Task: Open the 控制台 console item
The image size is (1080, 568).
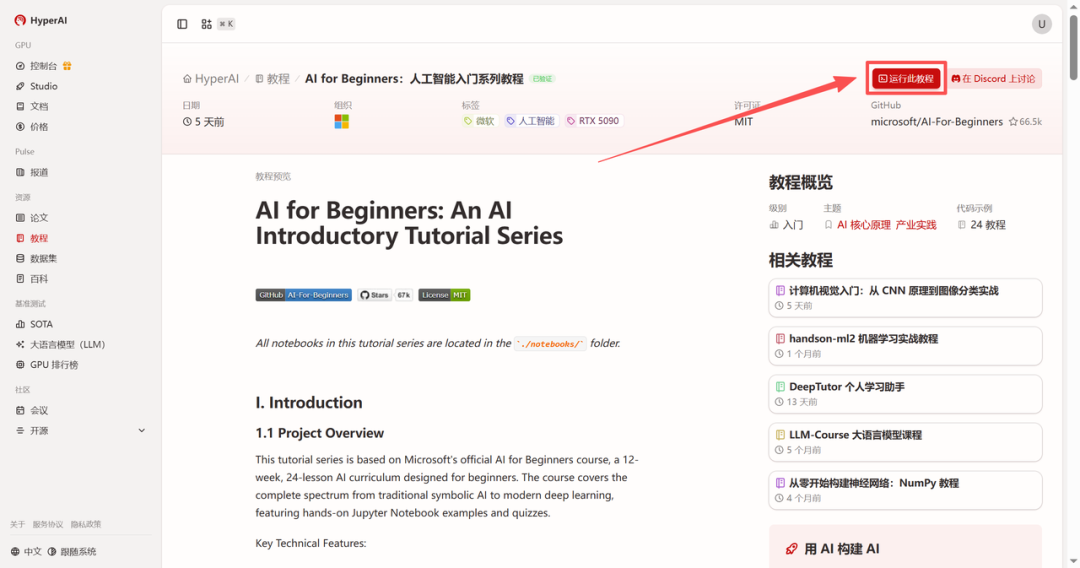Action: coord(43,66)
